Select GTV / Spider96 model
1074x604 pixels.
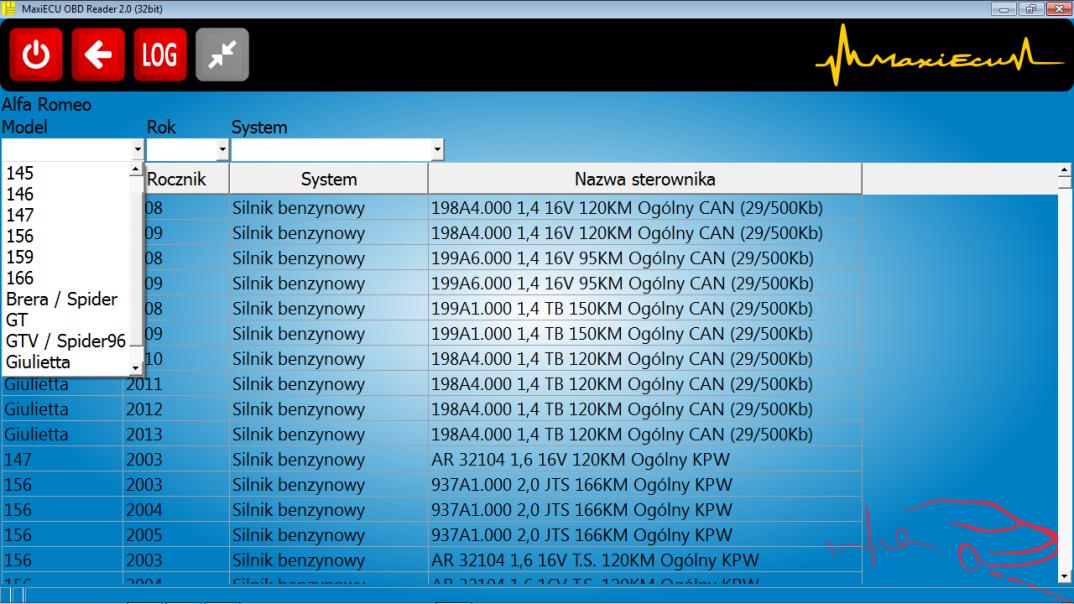coord(66,341)
